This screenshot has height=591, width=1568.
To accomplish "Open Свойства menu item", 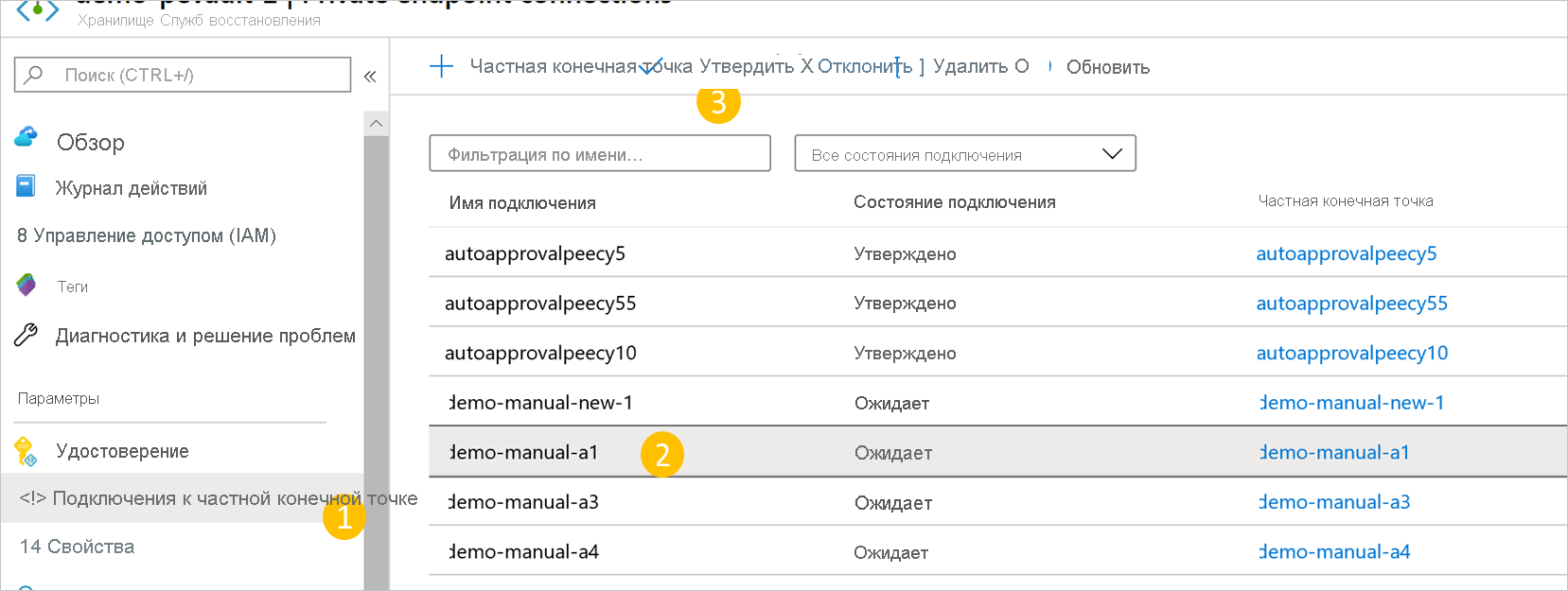I will point(78,547).
